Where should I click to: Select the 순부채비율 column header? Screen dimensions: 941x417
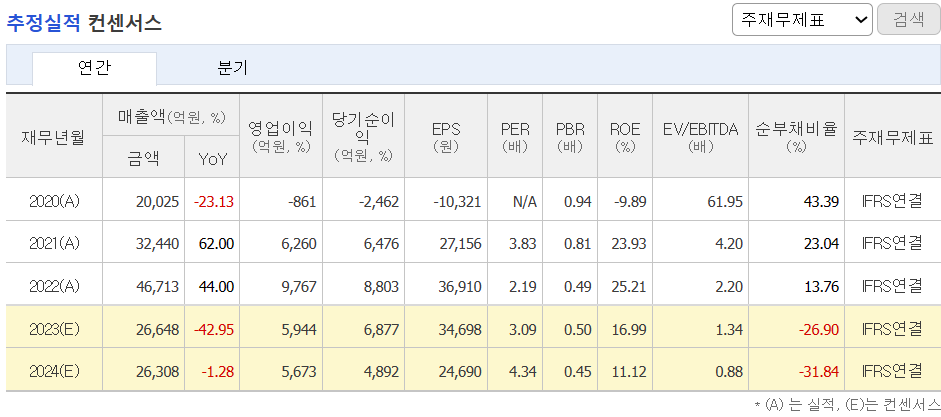pyautogui.click(x=796, y=136)
